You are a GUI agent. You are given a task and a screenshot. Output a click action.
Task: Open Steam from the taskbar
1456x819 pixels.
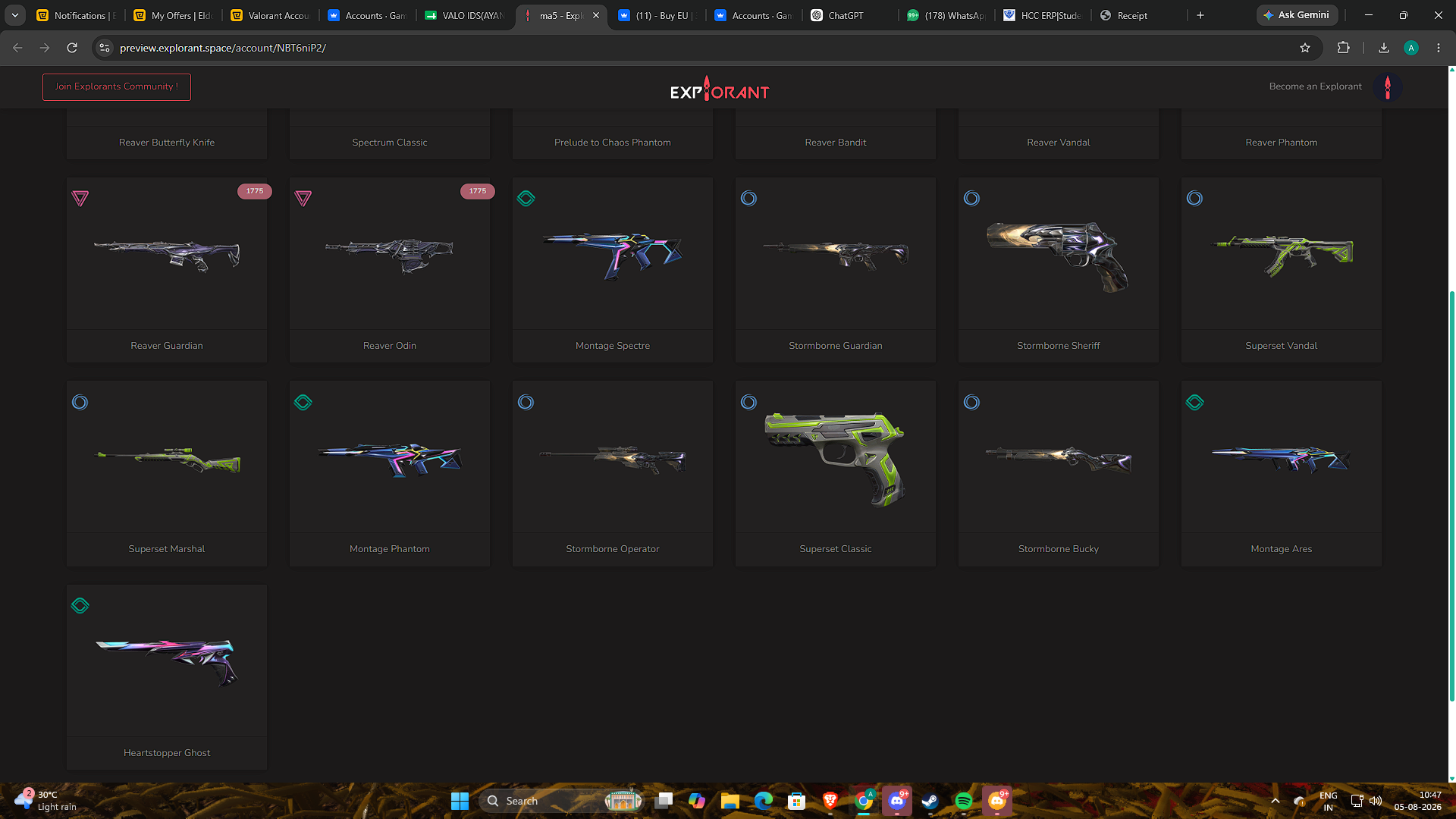[930, 801]
